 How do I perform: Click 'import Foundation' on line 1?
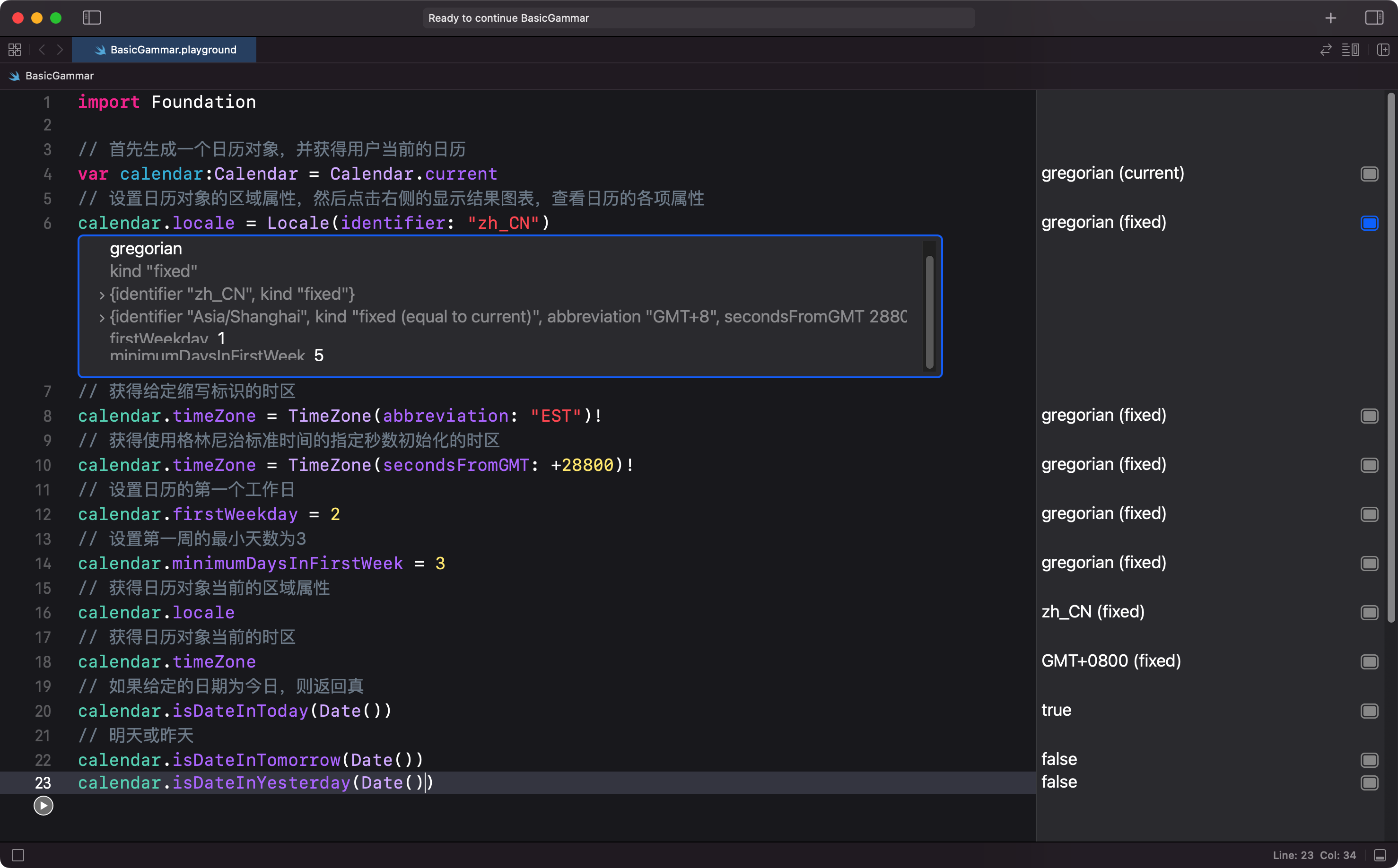pyautogui.click(x=167, y=102)
